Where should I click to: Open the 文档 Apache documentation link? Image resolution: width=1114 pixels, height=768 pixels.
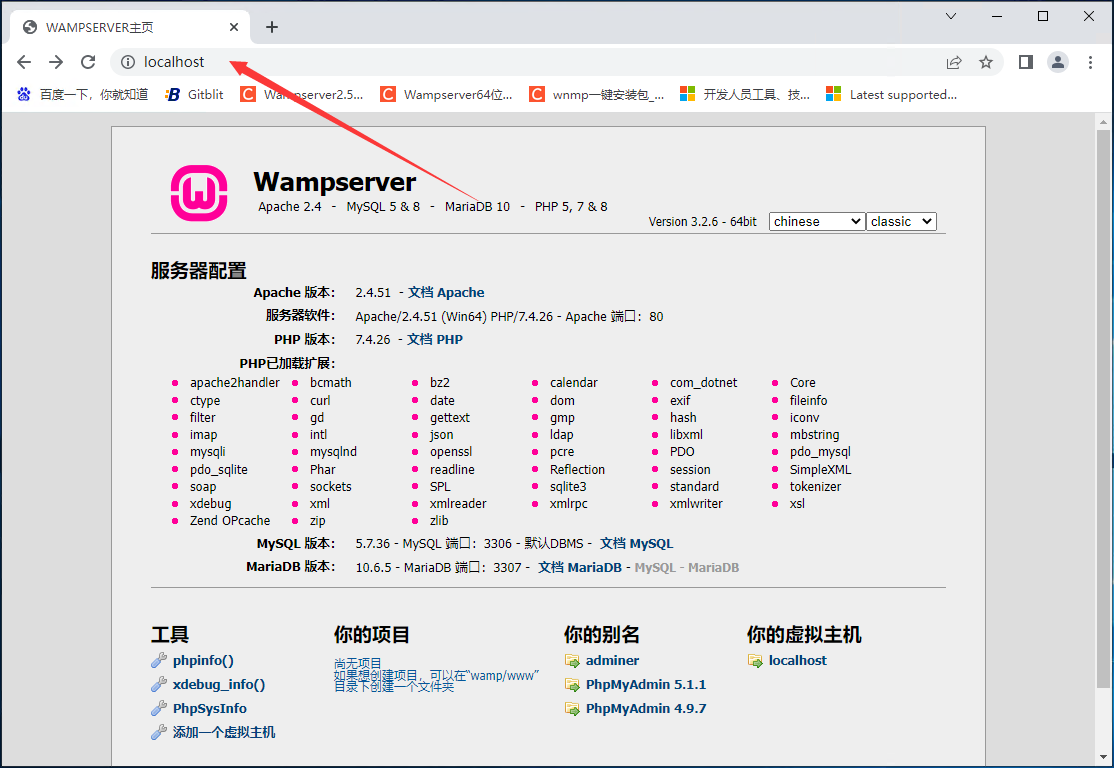click(x=447, y=292)
